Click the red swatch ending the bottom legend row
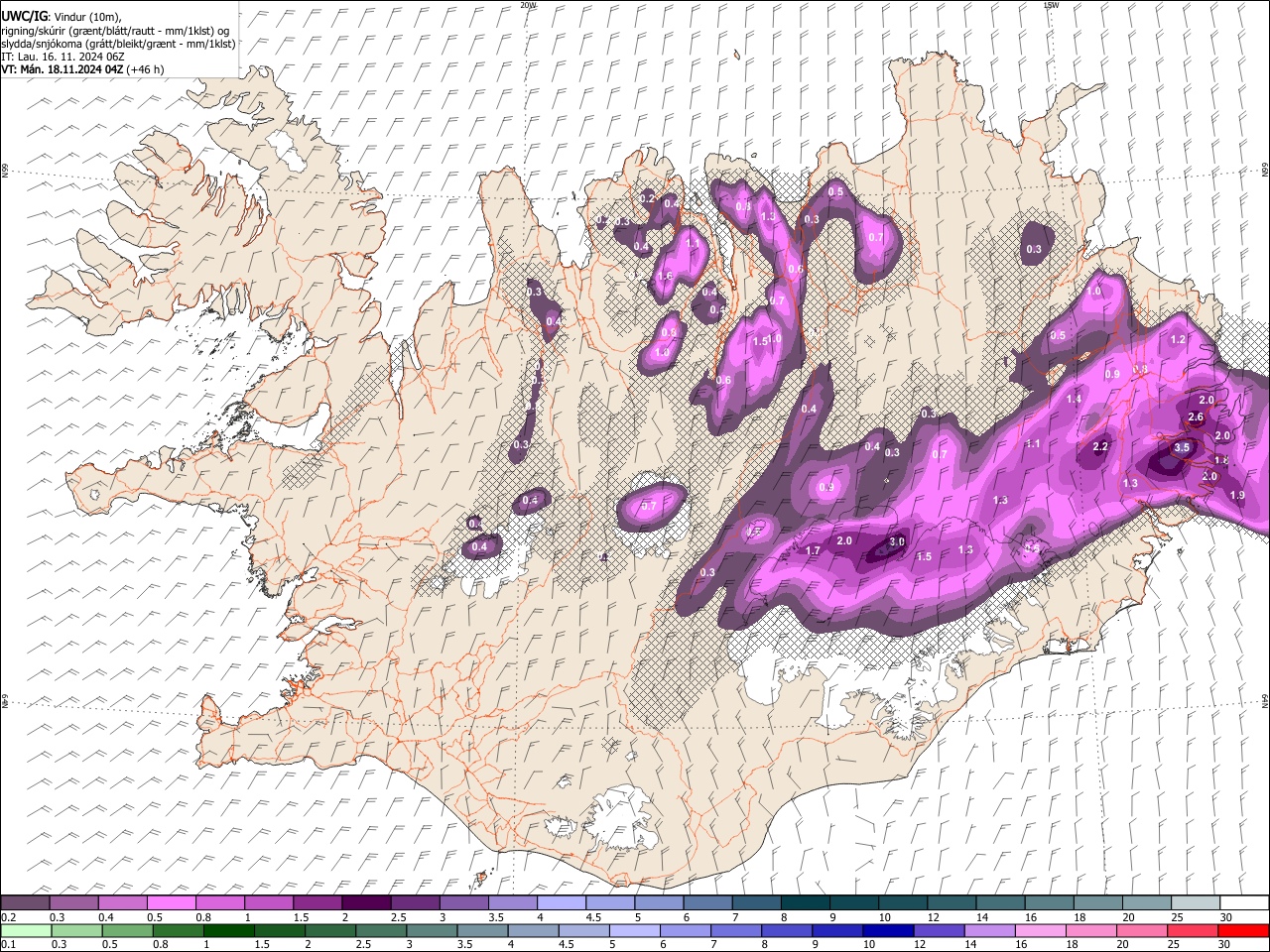The width and height of the screenshot is (1270, 952). coord(1243,930)
